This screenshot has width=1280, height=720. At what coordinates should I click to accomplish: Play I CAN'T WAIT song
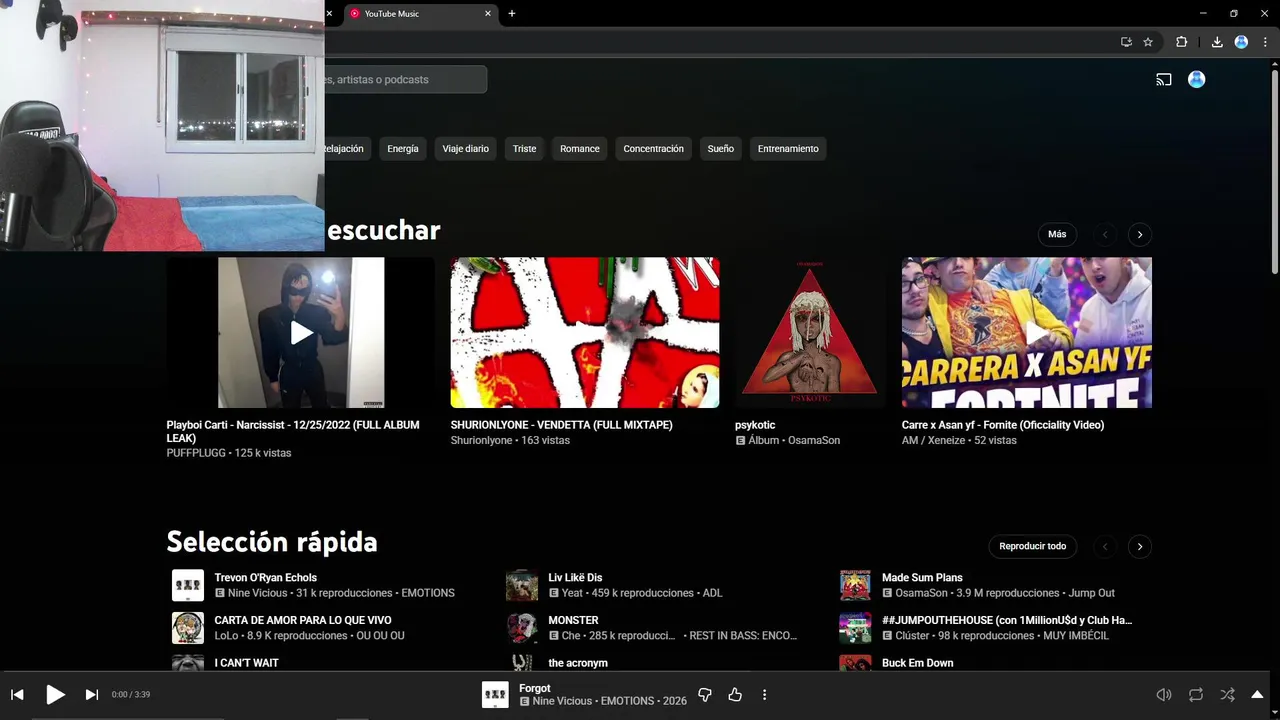pos(246,663)
